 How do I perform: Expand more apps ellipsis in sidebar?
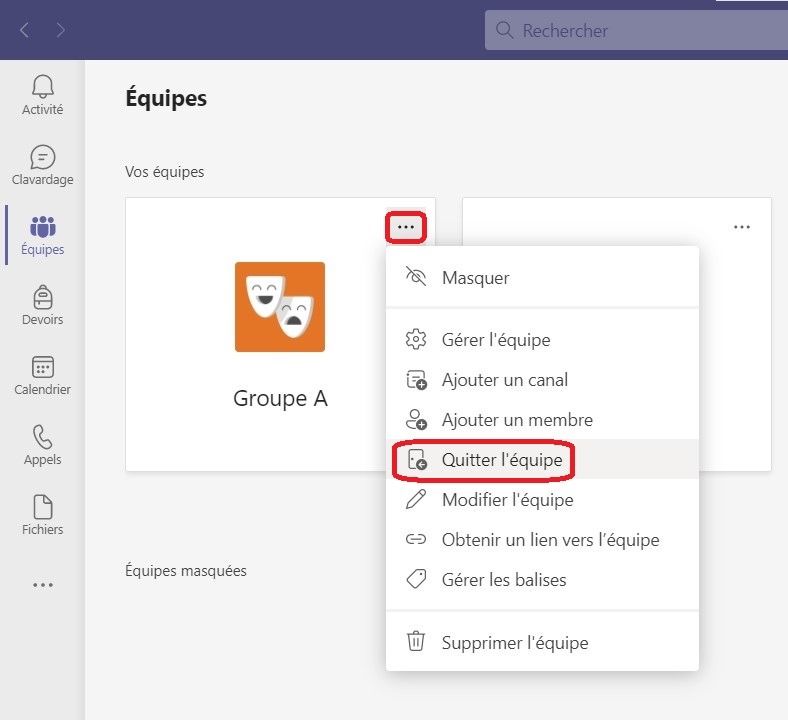point(42,585)
